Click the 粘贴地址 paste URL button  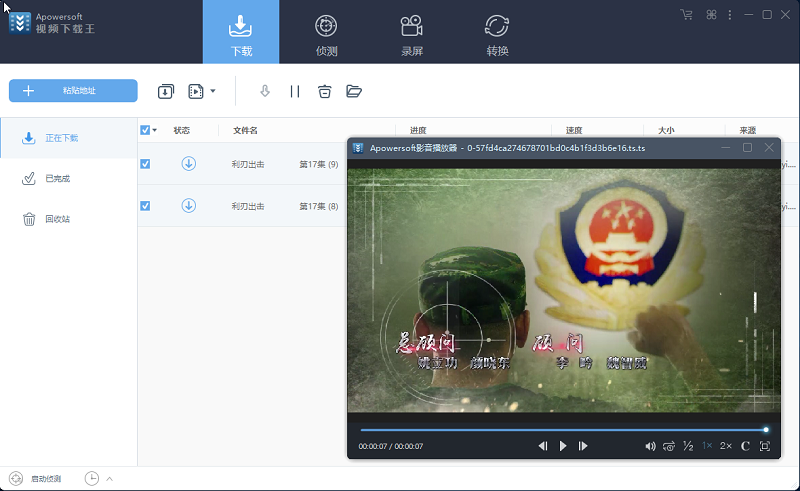[73, 90]
